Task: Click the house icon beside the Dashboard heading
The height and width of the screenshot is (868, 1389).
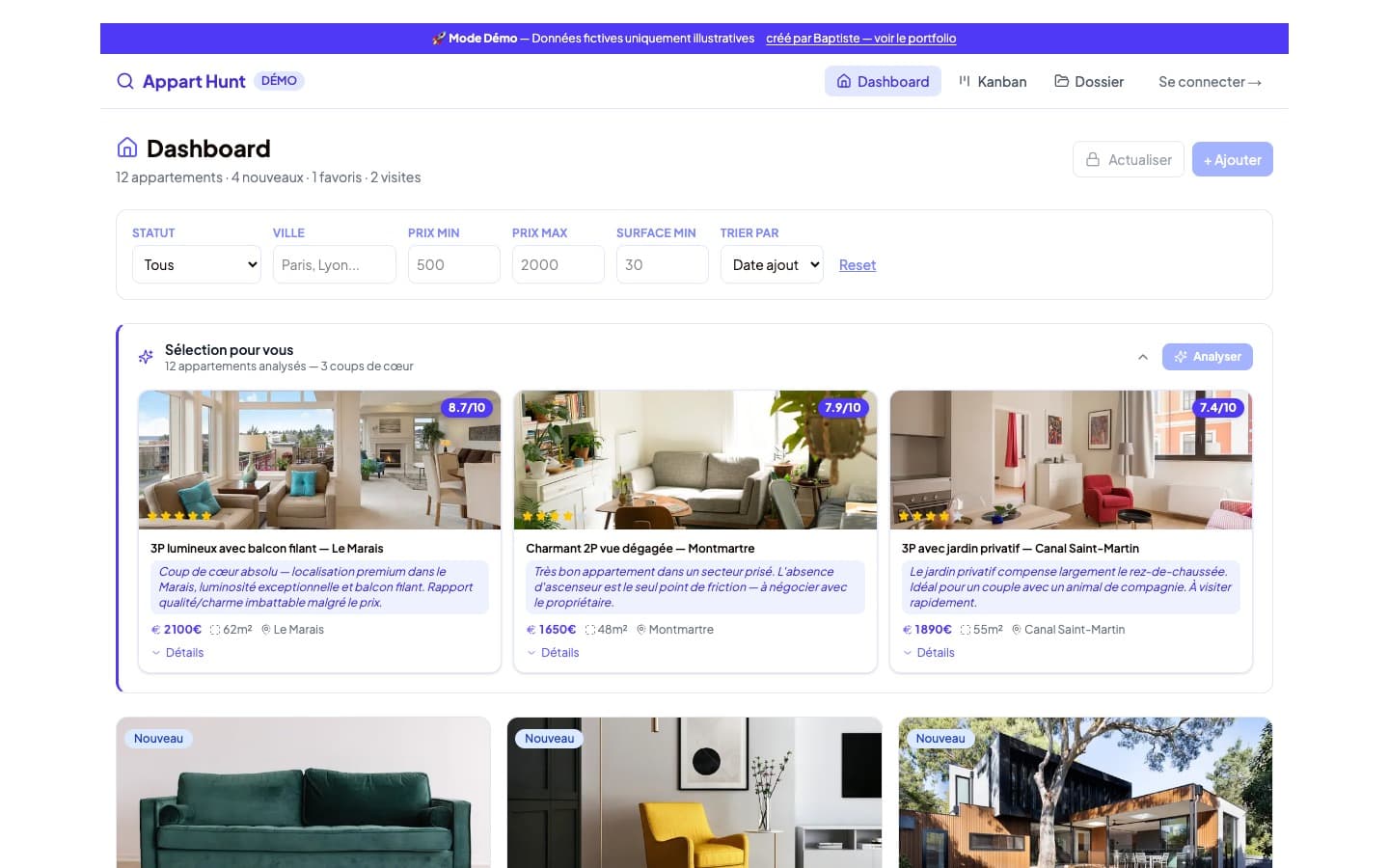Action: 127,147
